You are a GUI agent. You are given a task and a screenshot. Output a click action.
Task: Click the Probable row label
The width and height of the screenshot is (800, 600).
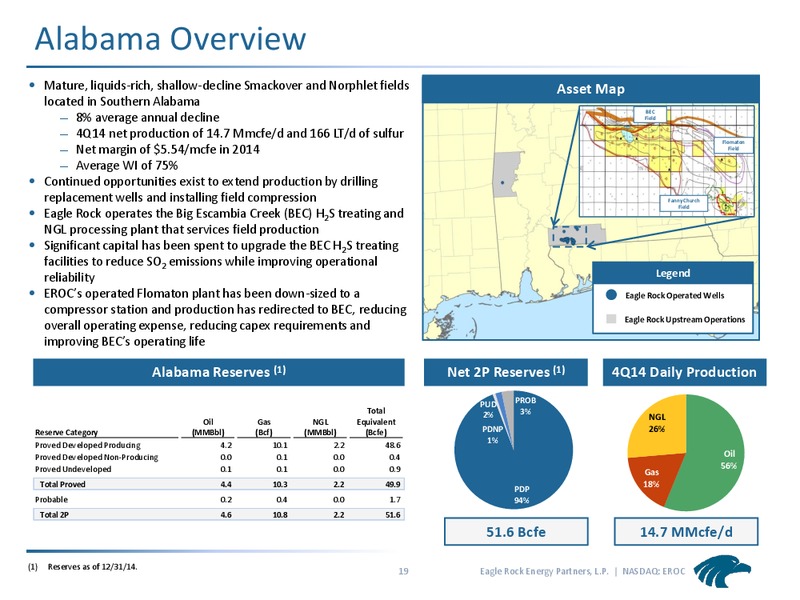coord(51,499)
